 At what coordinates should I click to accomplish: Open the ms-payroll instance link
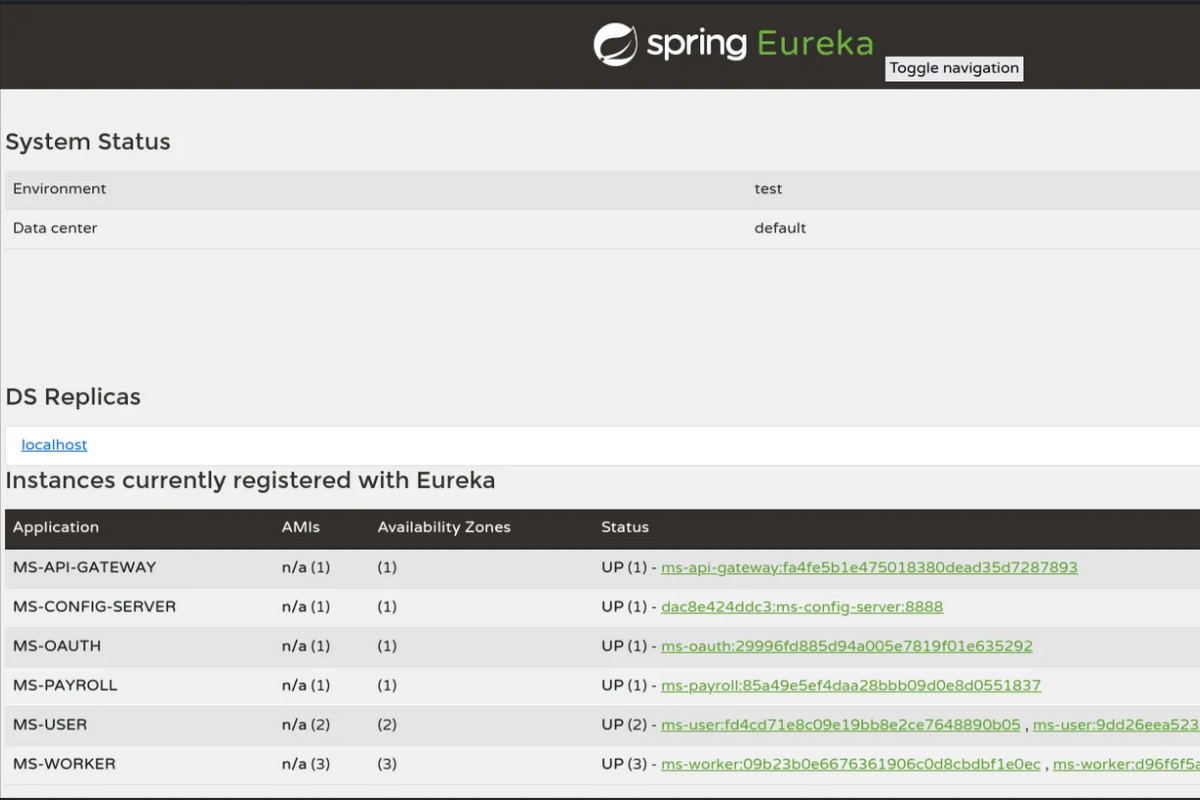tap(851, 686)
